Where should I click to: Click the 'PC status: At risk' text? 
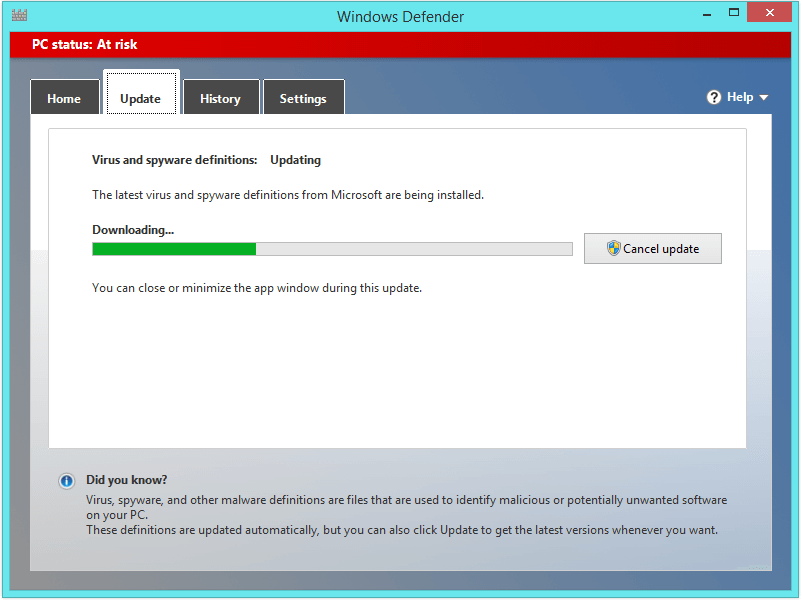(84, 45)
